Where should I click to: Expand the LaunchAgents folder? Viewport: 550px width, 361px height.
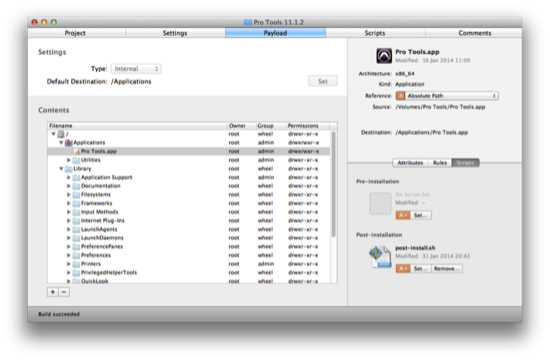tap(69, 229)
